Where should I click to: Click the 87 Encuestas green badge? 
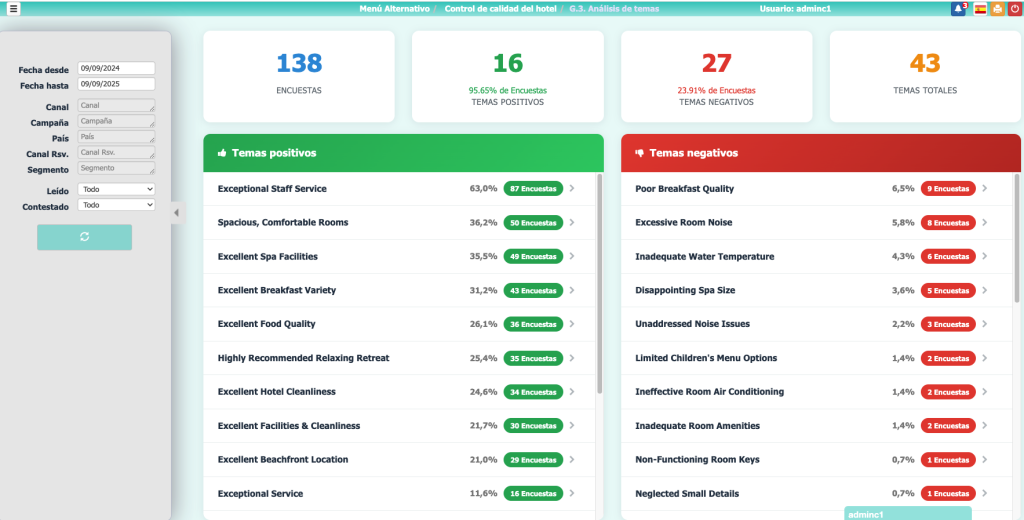coord(533,188)
